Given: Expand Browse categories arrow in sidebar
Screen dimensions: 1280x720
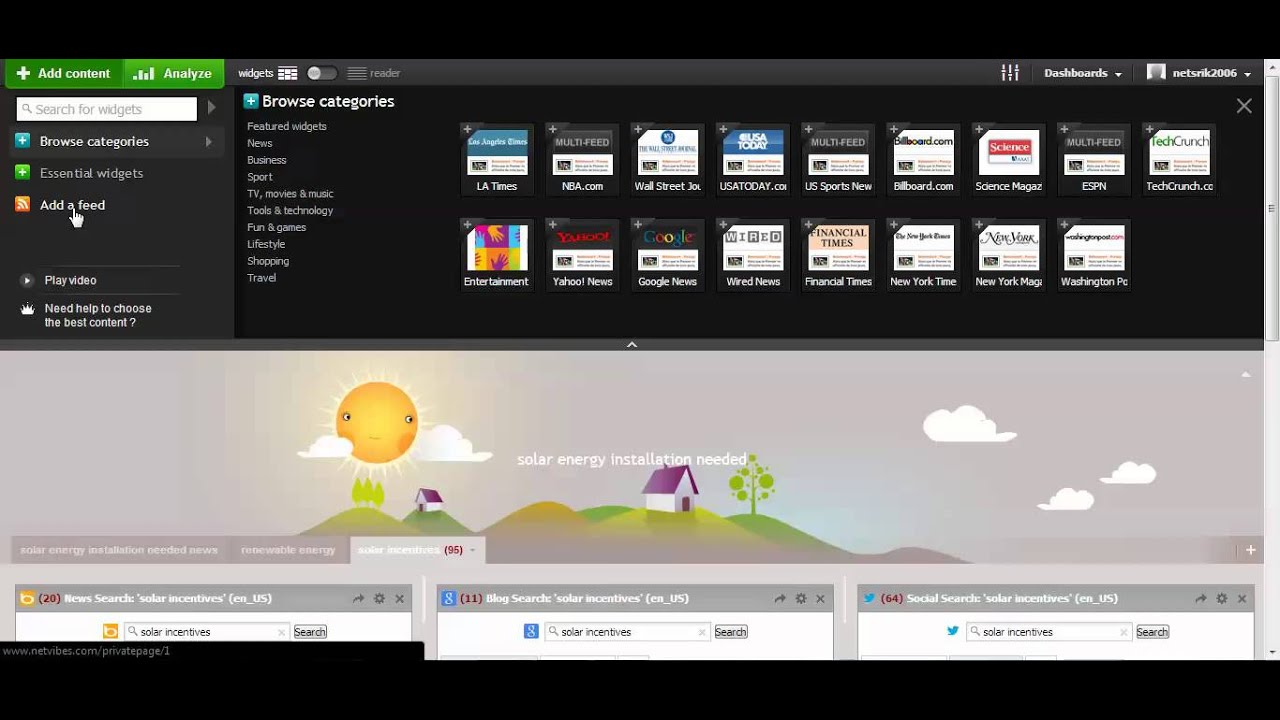Looking at the screenshot, I should coord(208,141).
